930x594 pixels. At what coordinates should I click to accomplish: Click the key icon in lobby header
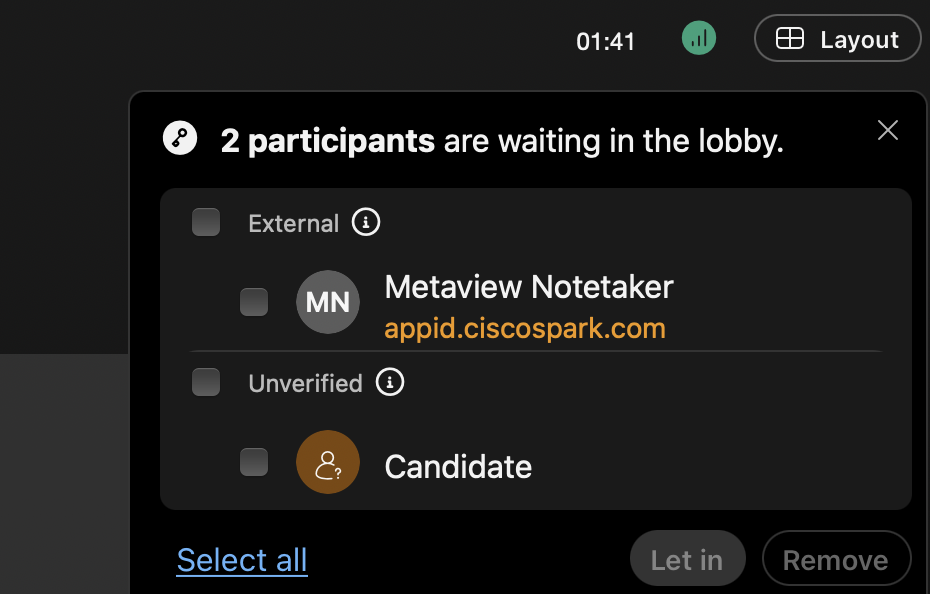[x=180, y=139]
